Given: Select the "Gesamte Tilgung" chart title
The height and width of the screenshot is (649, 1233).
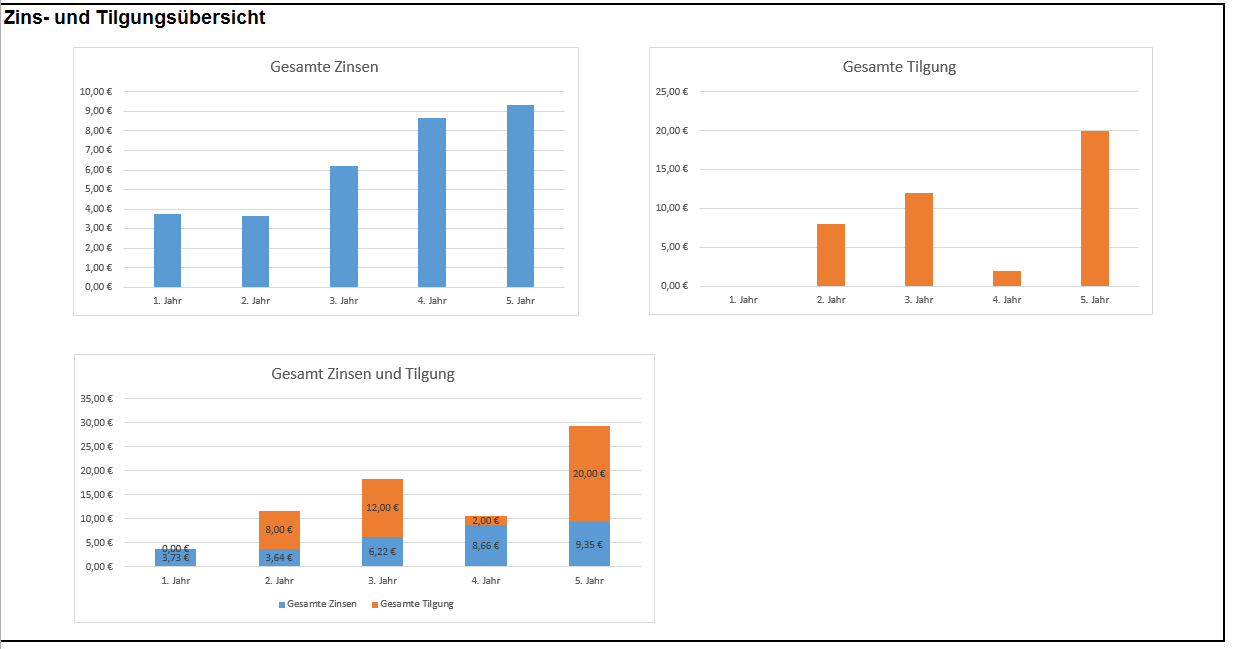Looking at the screenshot, I should pos(899,67).
